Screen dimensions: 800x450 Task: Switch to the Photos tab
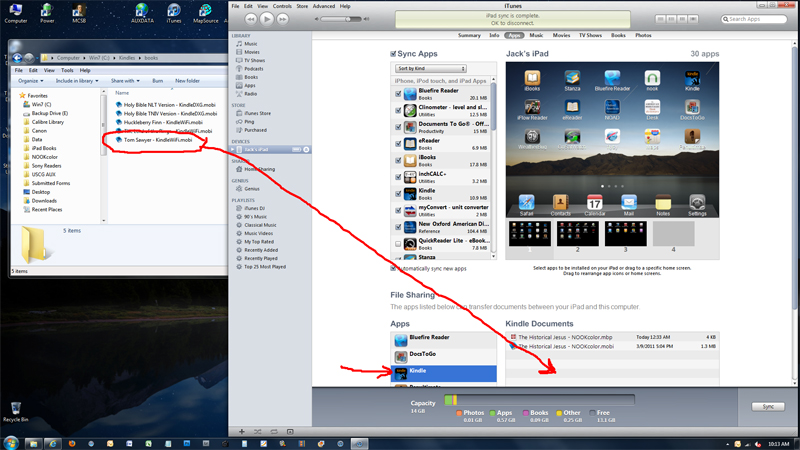643,35
